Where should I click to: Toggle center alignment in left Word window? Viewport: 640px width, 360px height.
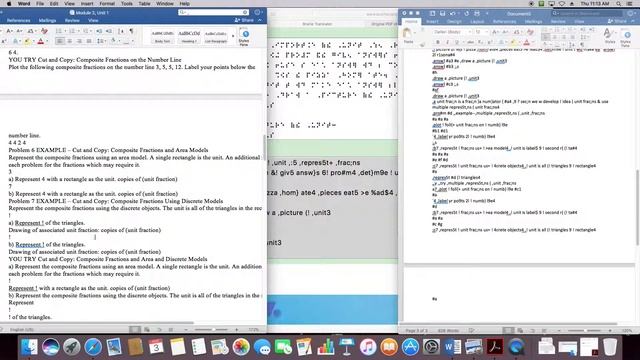coord(70,41)
